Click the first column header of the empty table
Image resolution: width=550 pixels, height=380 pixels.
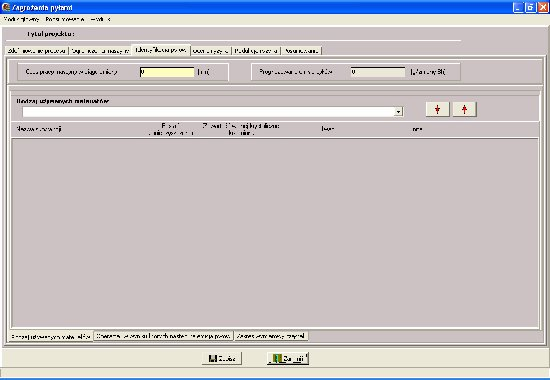(x=39, y=129)
